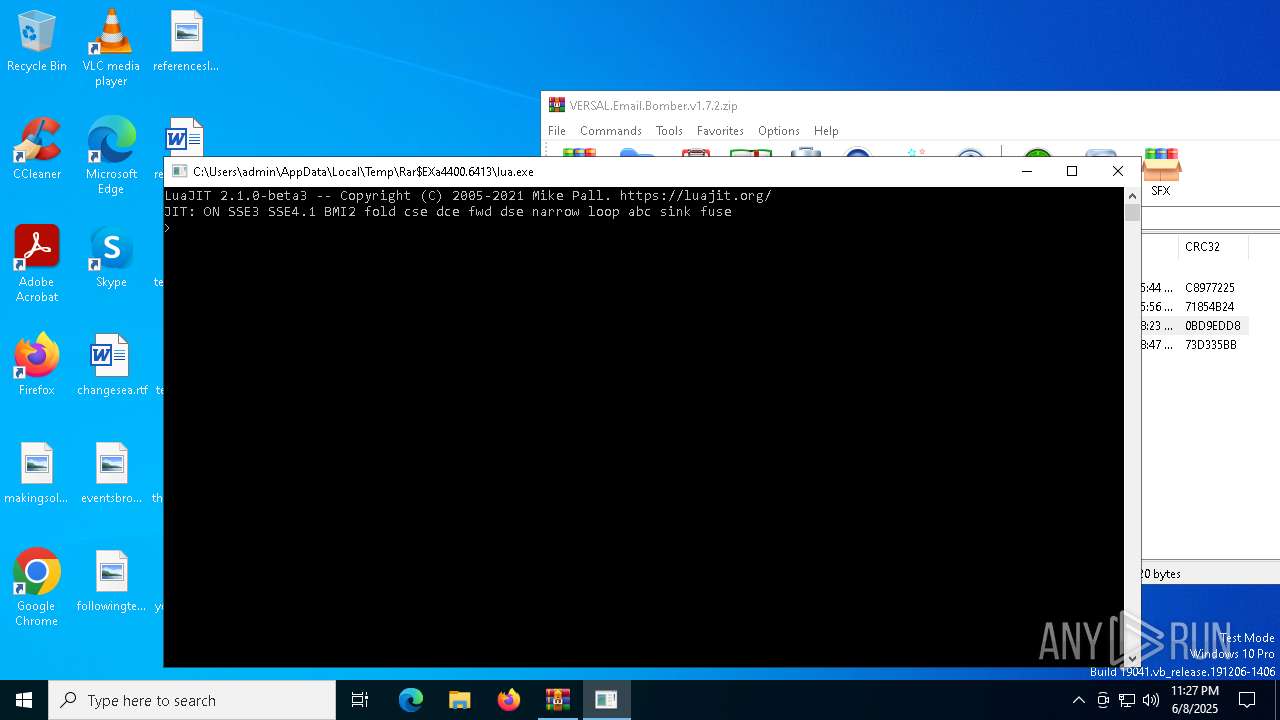Image resolution: width=1280 pixels, height=720 pixels.
Task: Open the Commands menu in WinRAR
Action: coord(610,131)
